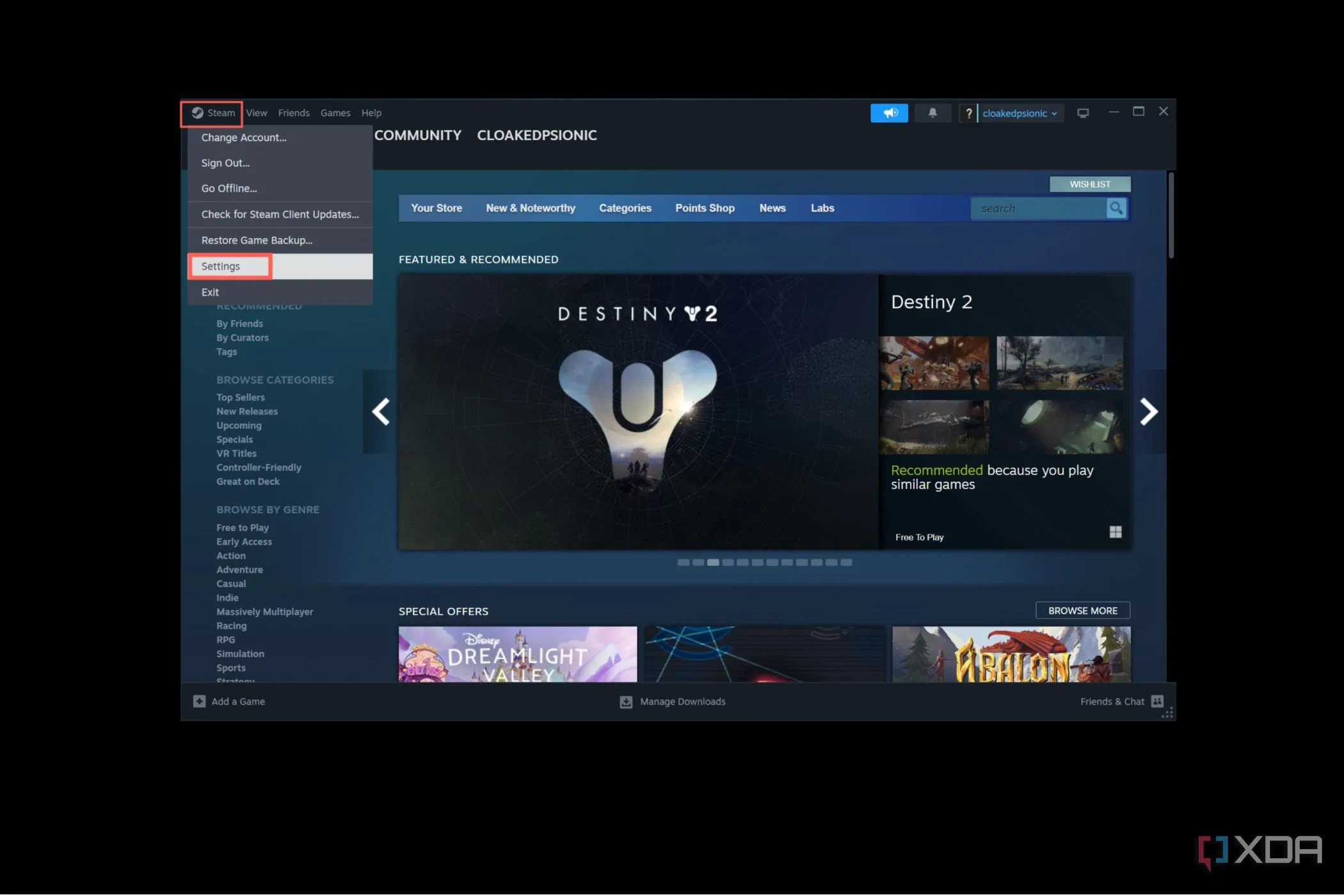The image size is (1344, 896).
Task: Open the View menu
Action: pos(257,113)
